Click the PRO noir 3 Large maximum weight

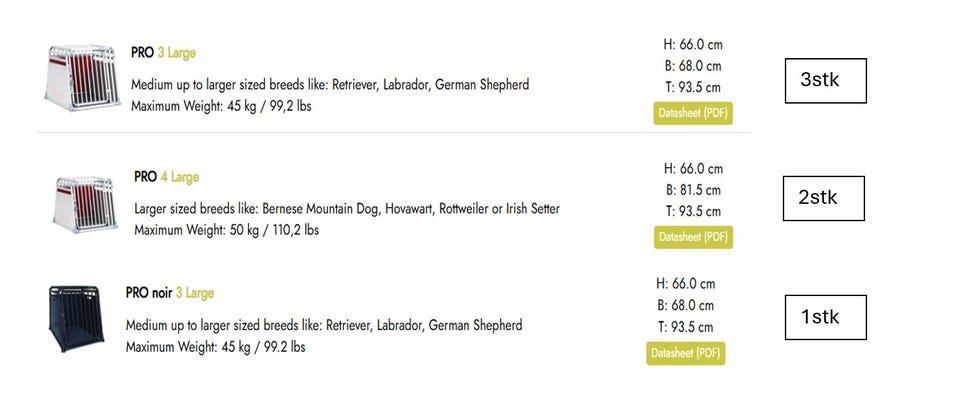point(215,347)
